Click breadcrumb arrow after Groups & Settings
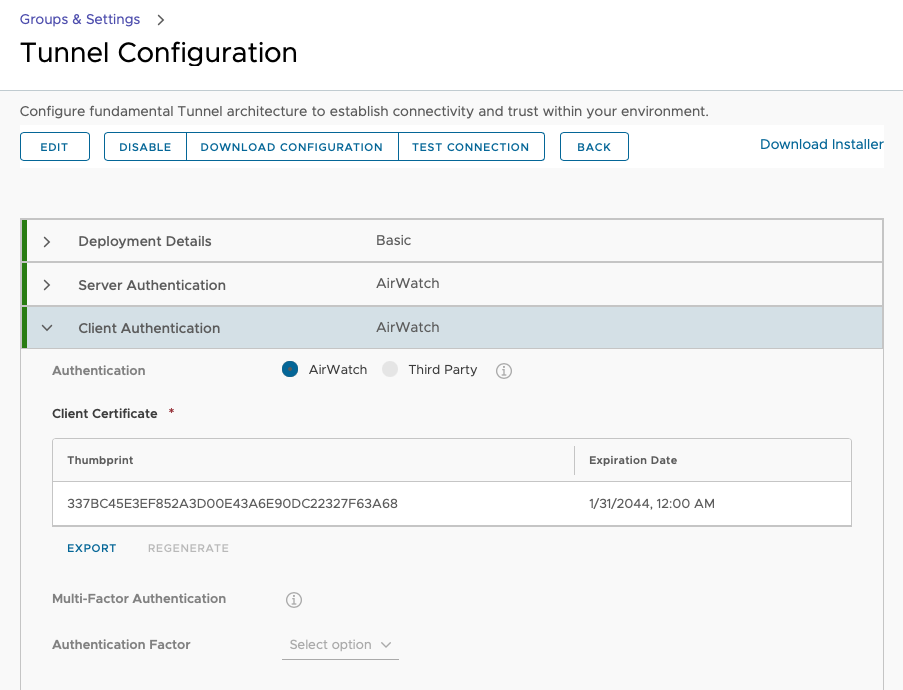The width and height of the screenshot is (903, 690). 160,20
